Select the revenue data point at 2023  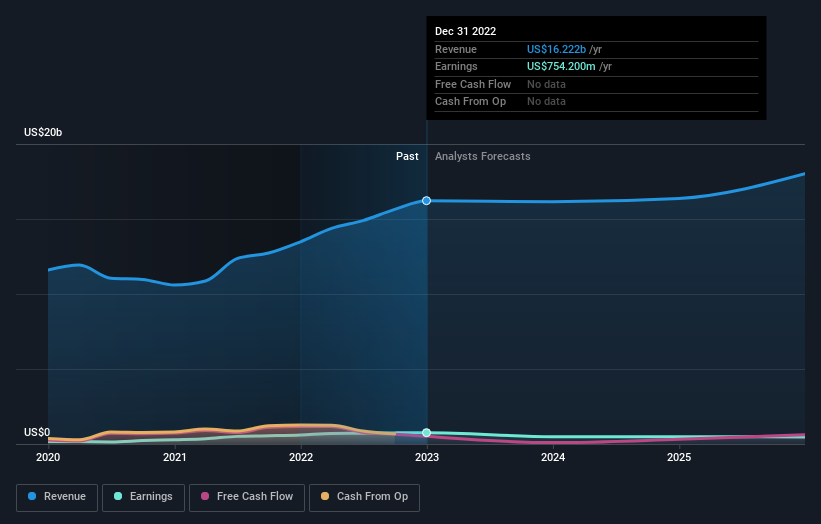[427, 200]
